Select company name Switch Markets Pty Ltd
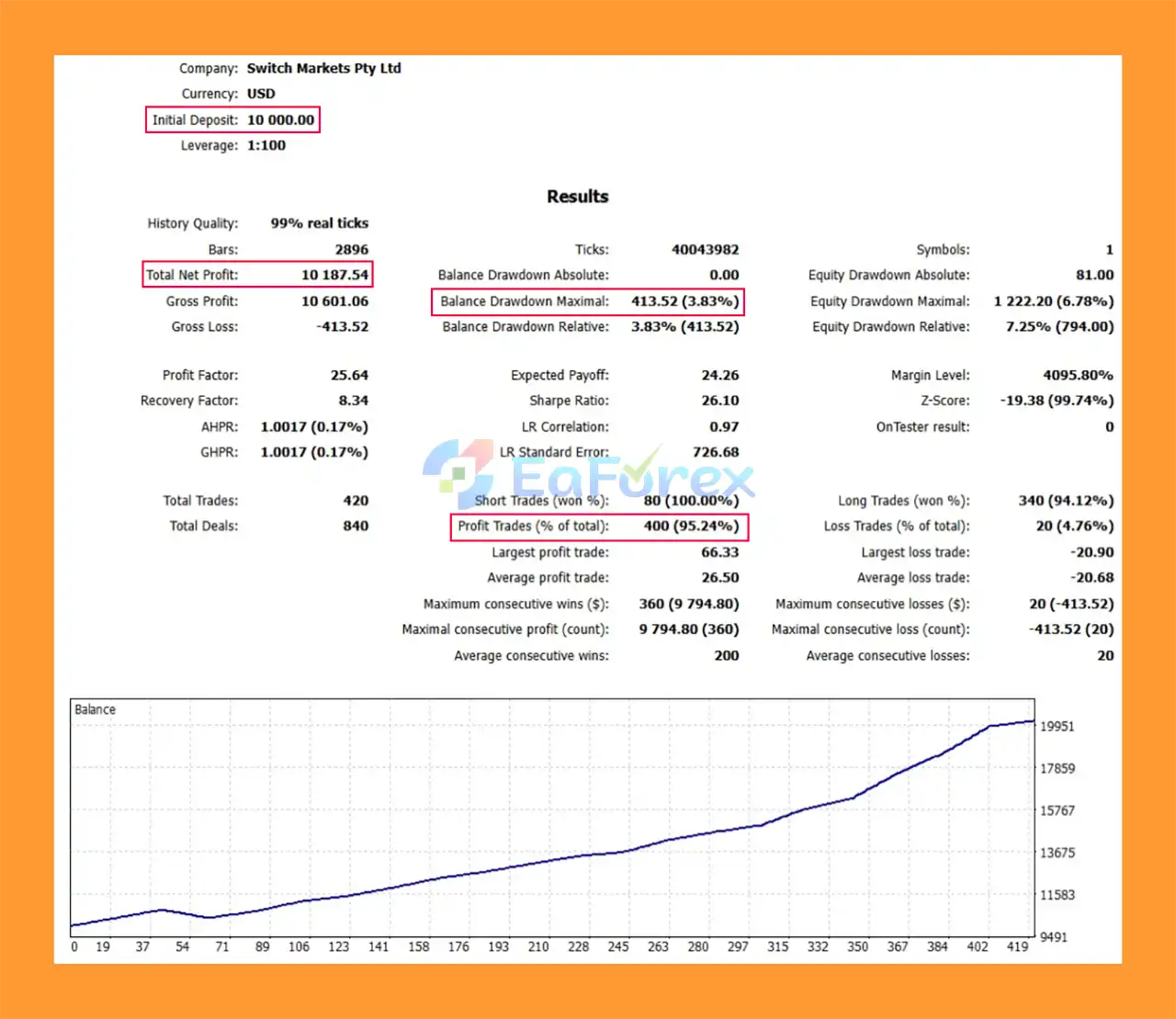Image resolution: width=1176 pixels, height=1019 pixels. click(323, 68)
